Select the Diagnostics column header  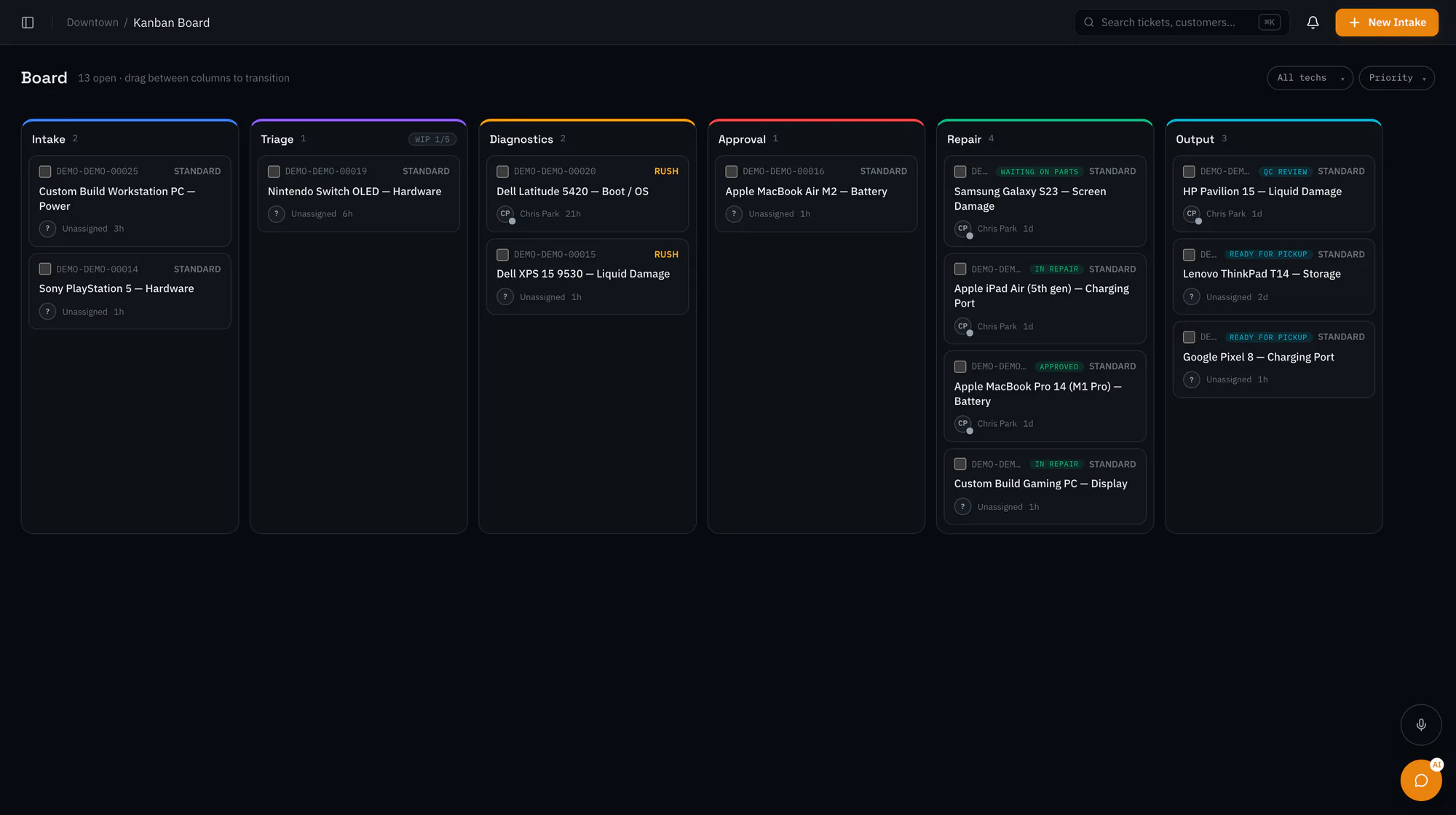pyautogui.click(x=521, y=139)
